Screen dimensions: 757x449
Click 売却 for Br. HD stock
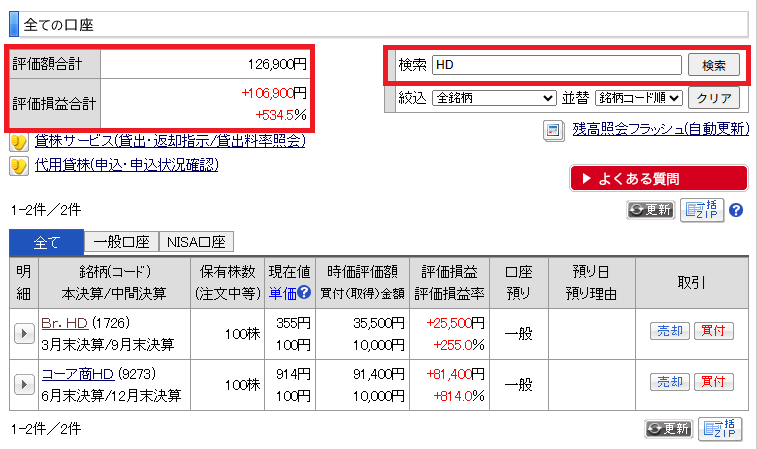coord(668,331)
